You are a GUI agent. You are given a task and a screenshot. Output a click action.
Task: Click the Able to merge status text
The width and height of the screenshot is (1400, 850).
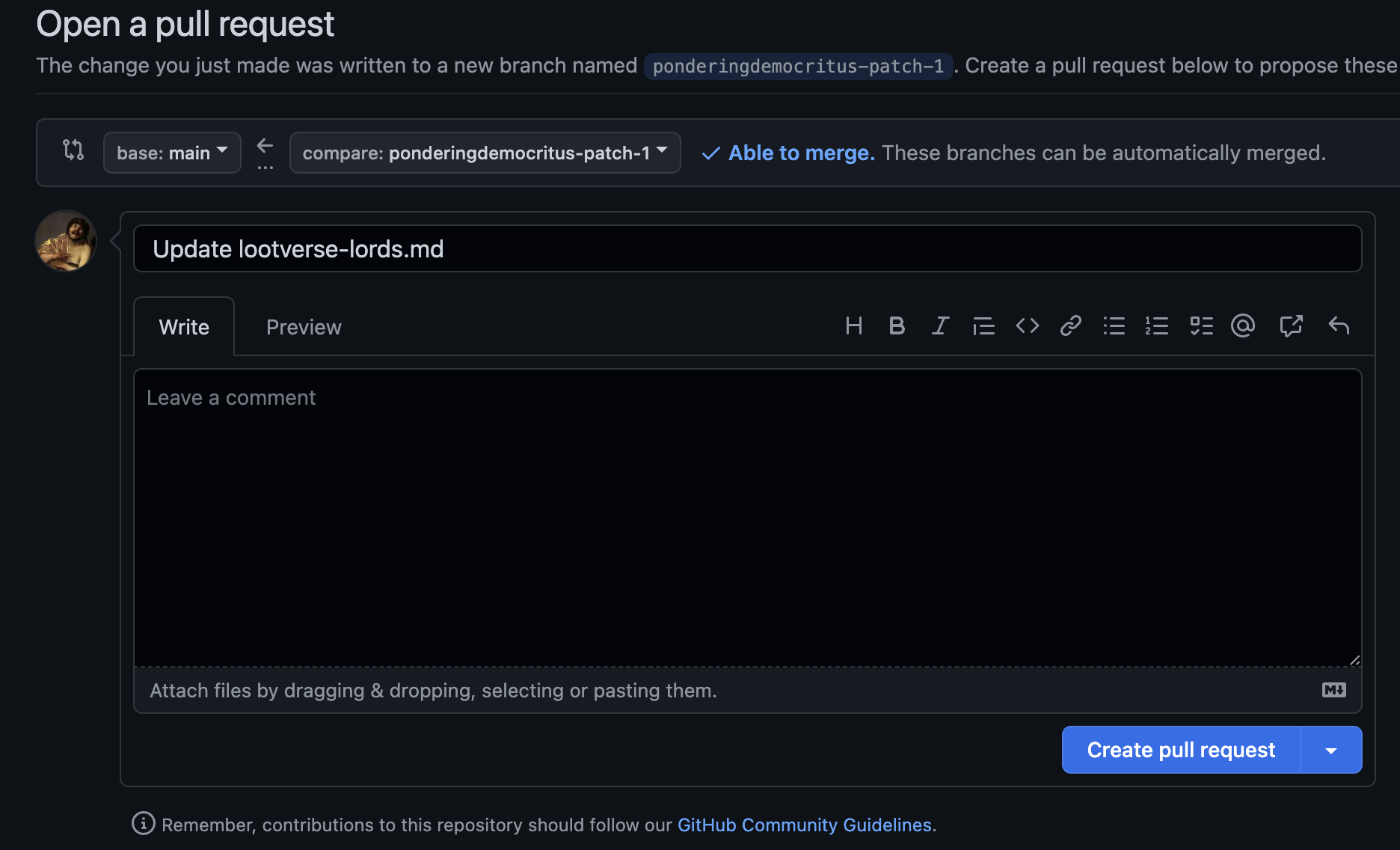click(802, 153)
